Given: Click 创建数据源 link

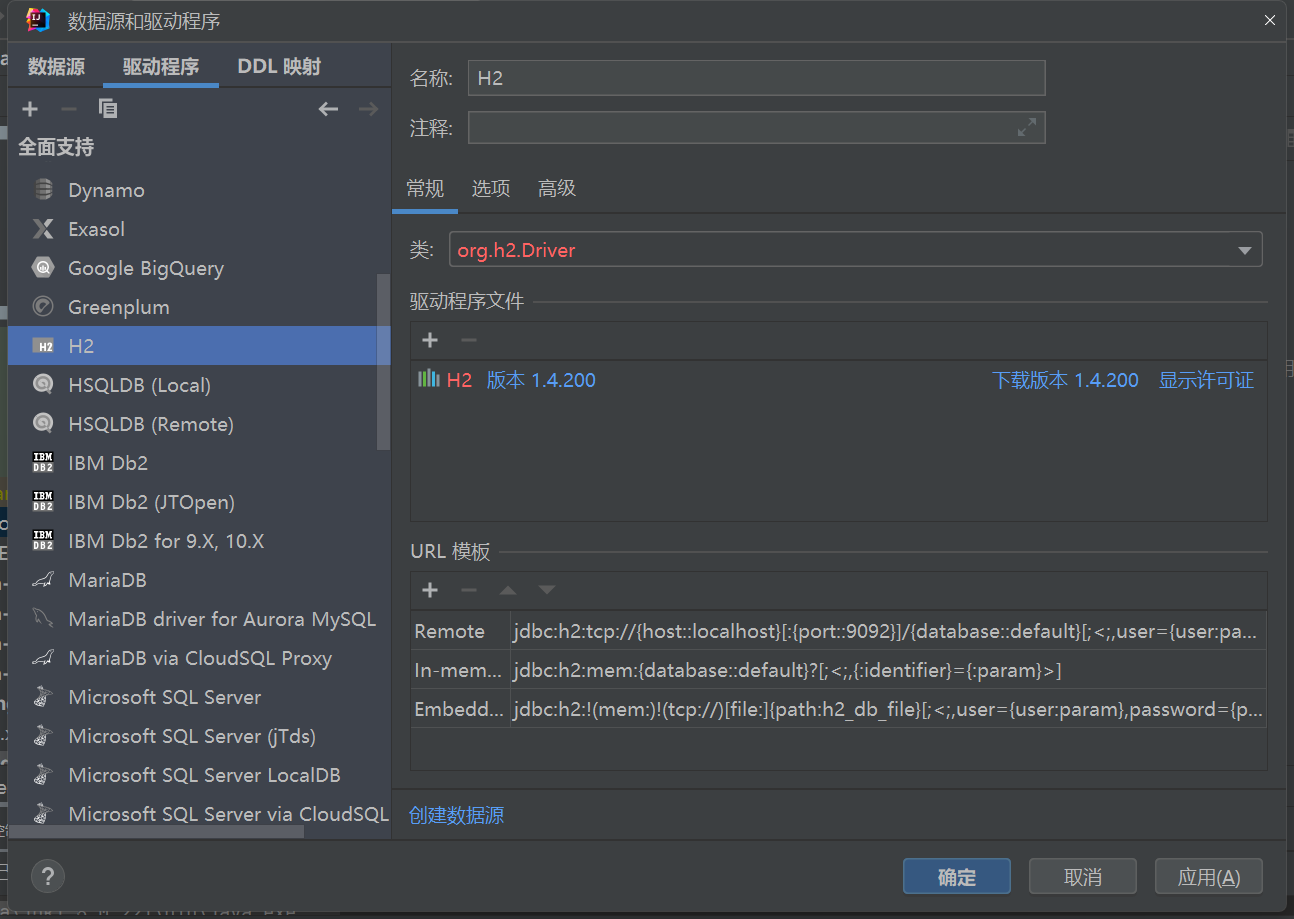Looking at the screenshot, I should 457,815.
